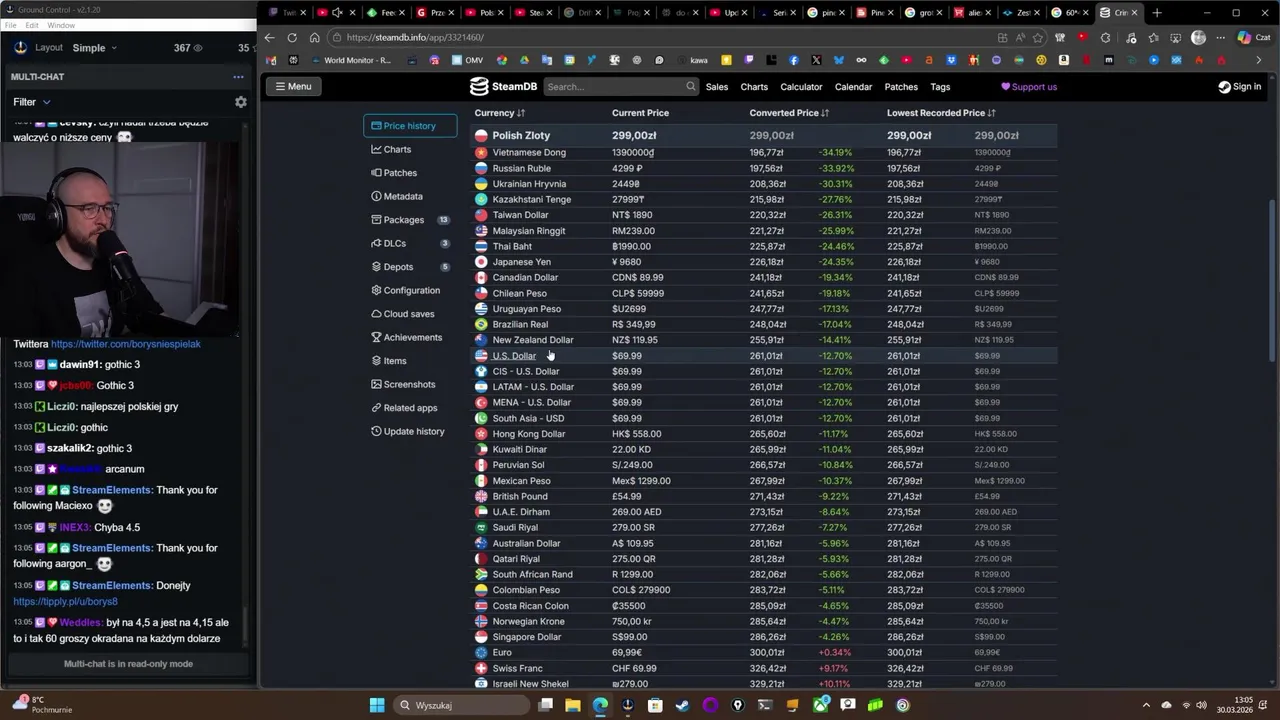1280x720 pixels.
Task: Open the Configuration sidebar section
Action: coord(405,290)
